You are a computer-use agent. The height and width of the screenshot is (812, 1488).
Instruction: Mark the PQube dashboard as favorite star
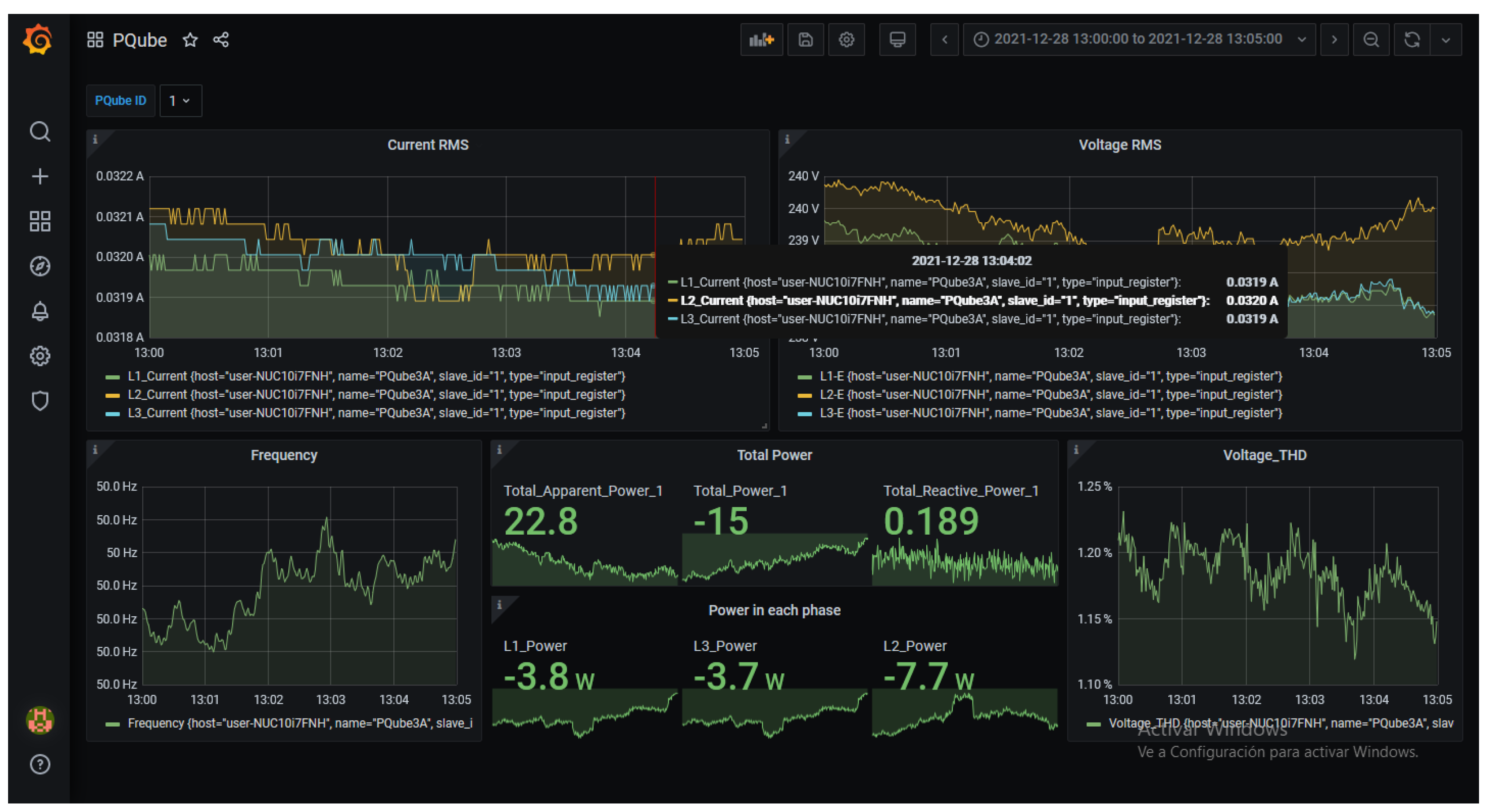(190, 40)
